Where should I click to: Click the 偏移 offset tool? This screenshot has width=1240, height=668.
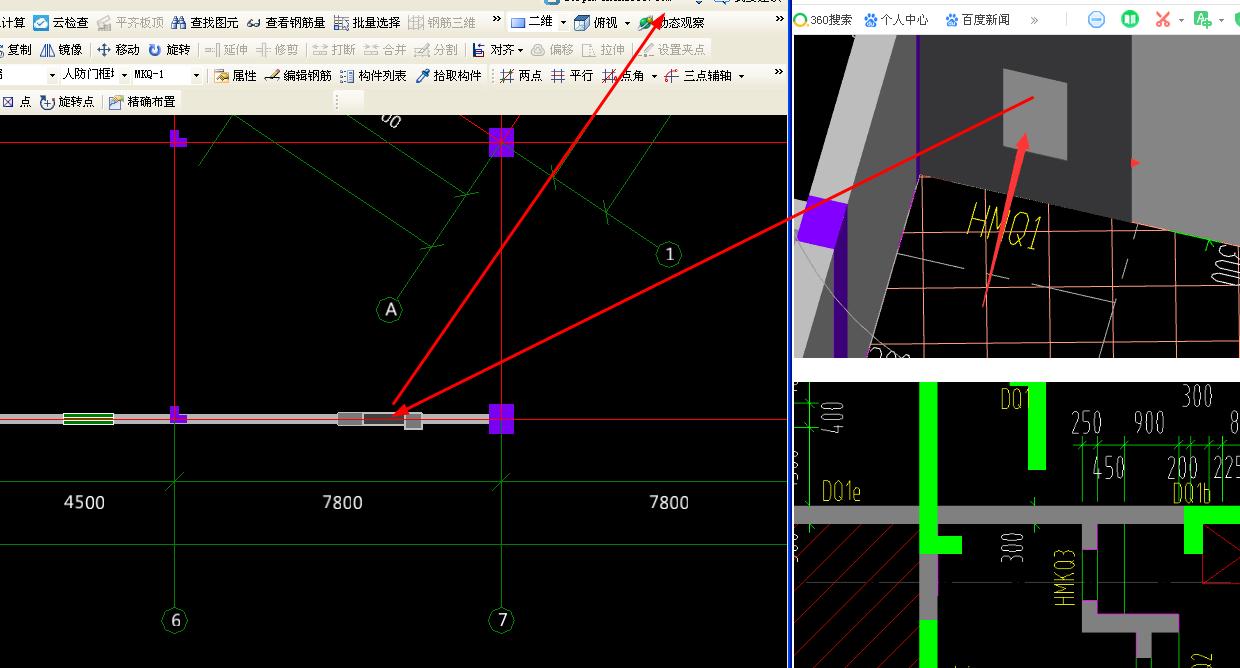click(x=553, y=49)
